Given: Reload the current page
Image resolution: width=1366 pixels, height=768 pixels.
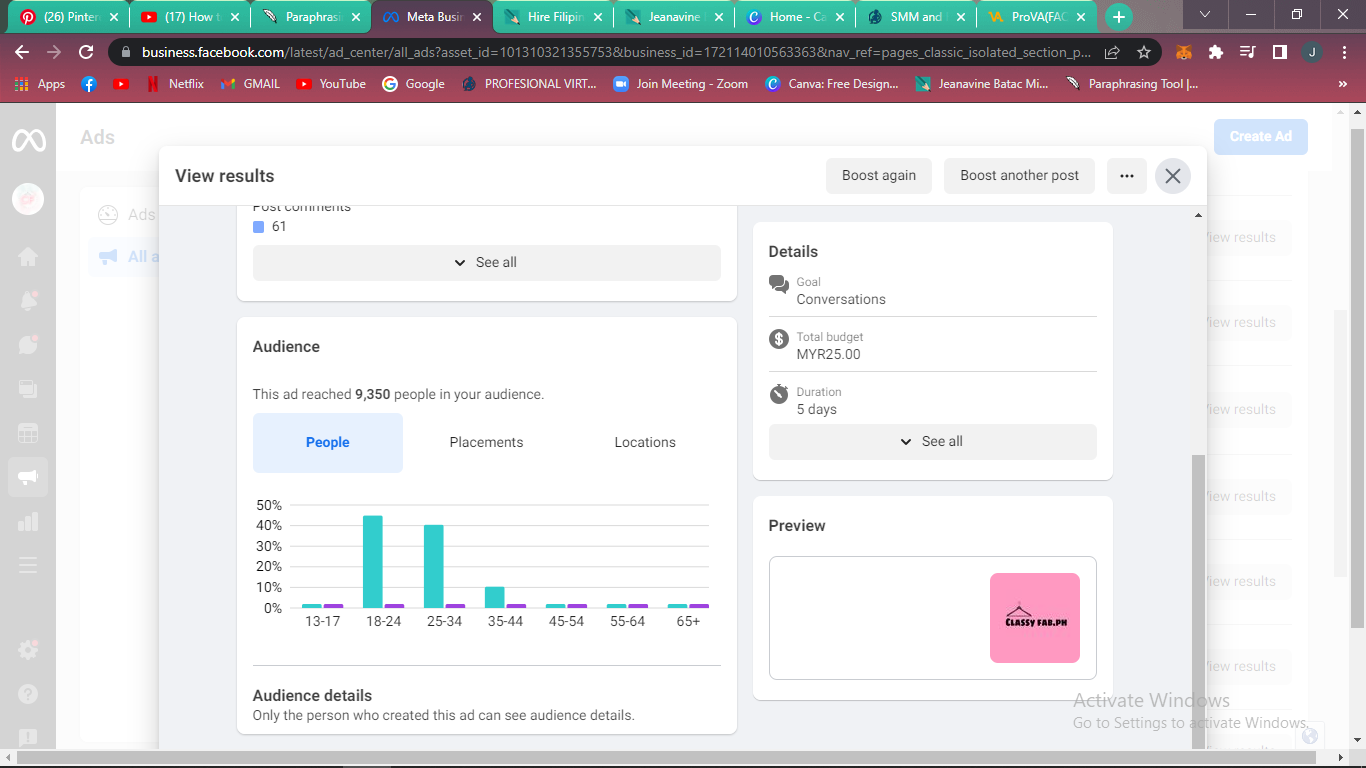Looking at the screenshot, I should (x=86, y=52).
